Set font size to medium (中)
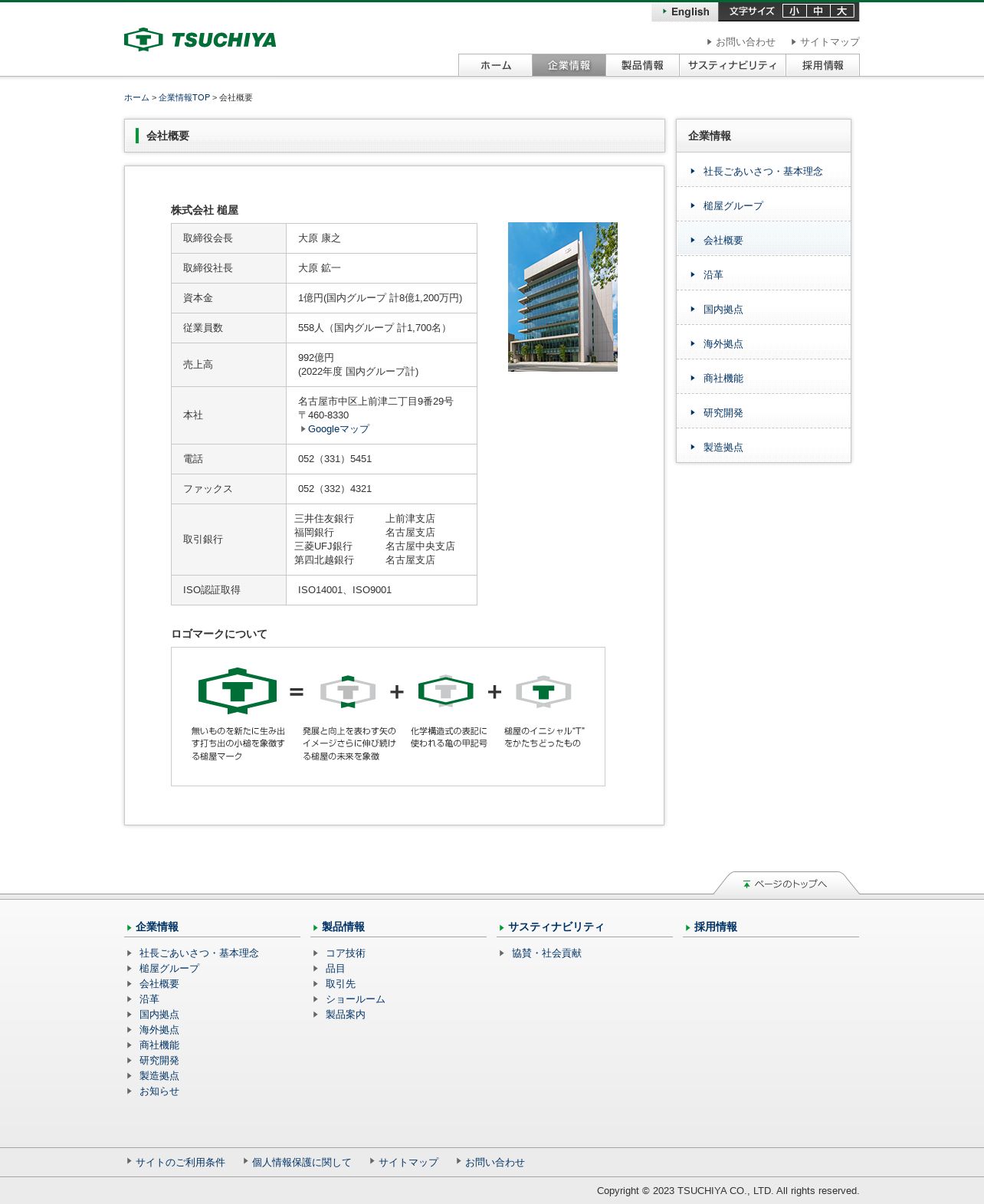Viewport: 984px width, 1204px height. click(x=818, y=11)
